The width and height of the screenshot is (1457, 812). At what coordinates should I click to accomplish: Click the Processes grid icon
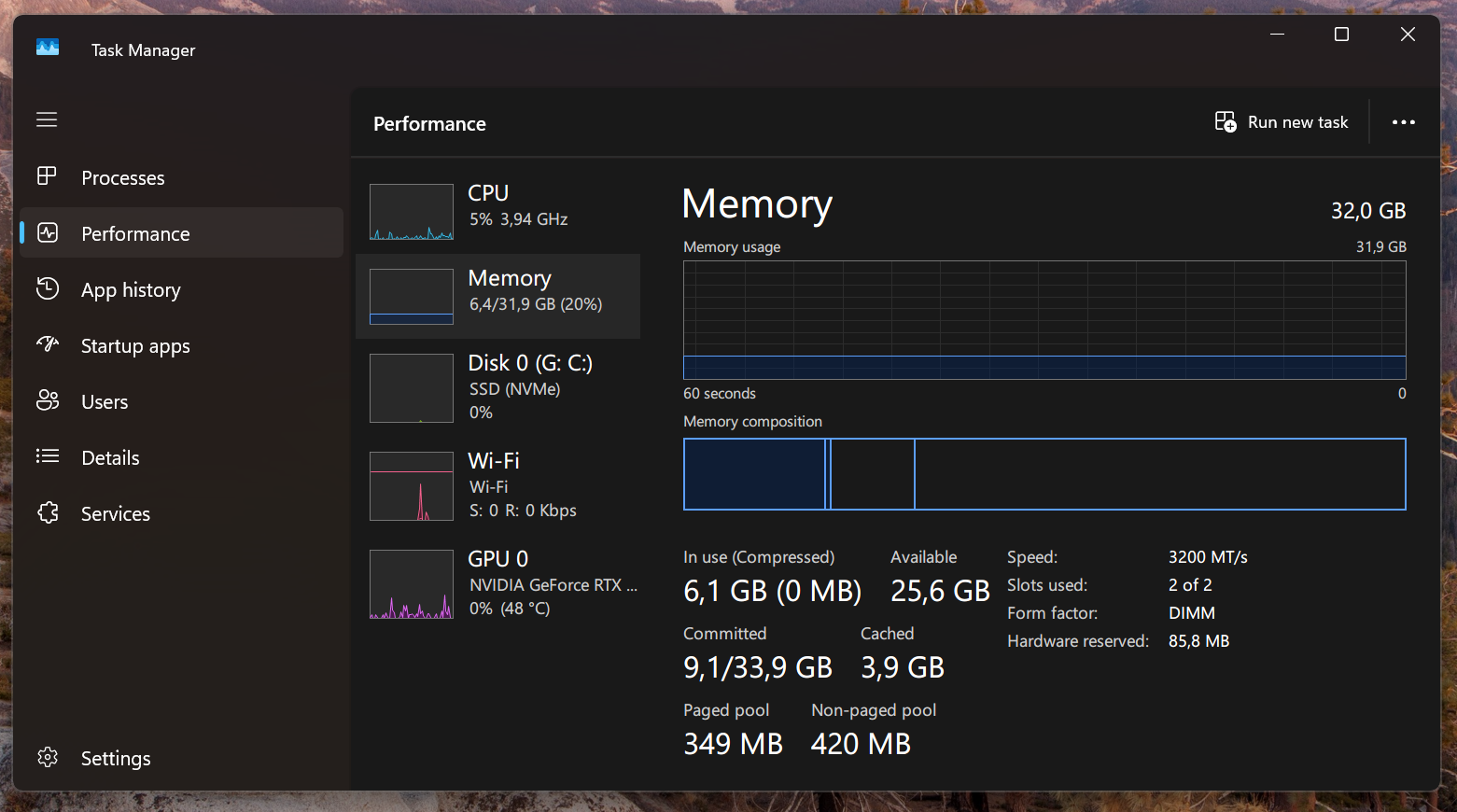pyautogui.click(x=47, y=176)
